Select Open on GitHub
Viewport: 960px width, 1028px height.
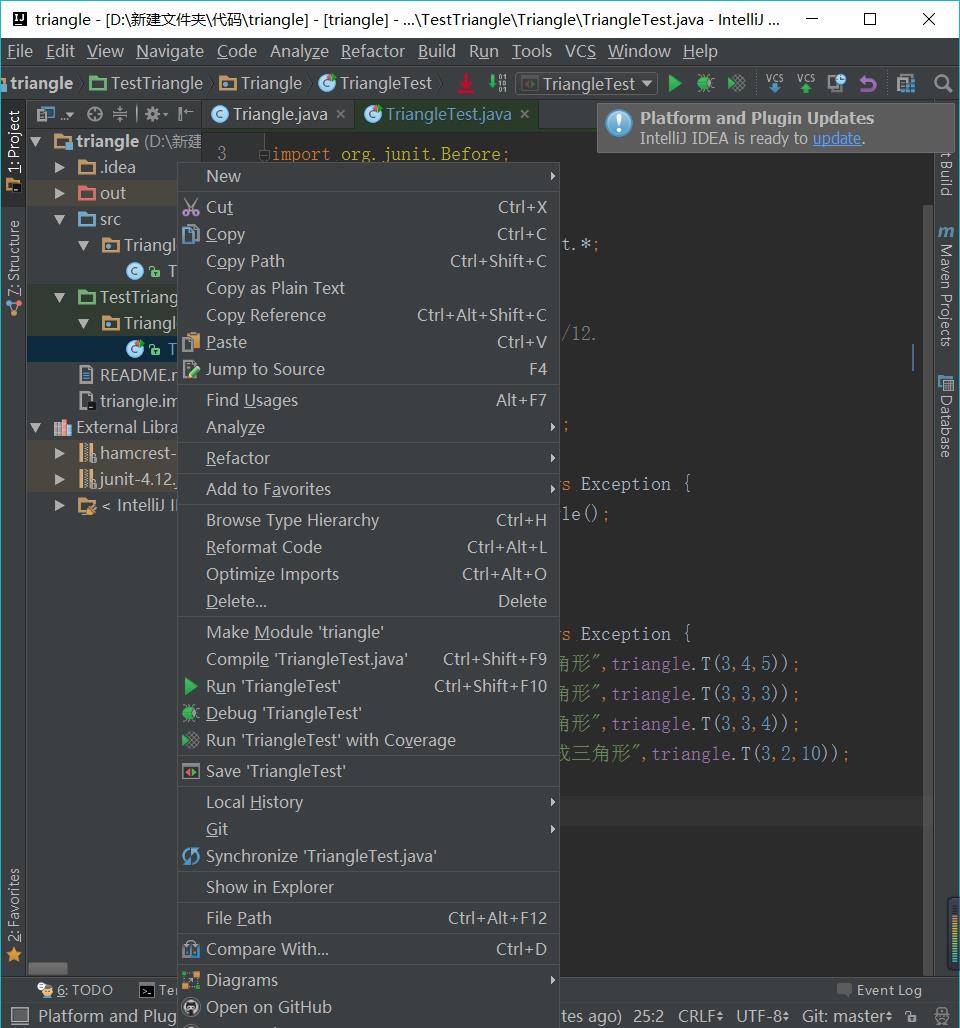pos(369,1007)
